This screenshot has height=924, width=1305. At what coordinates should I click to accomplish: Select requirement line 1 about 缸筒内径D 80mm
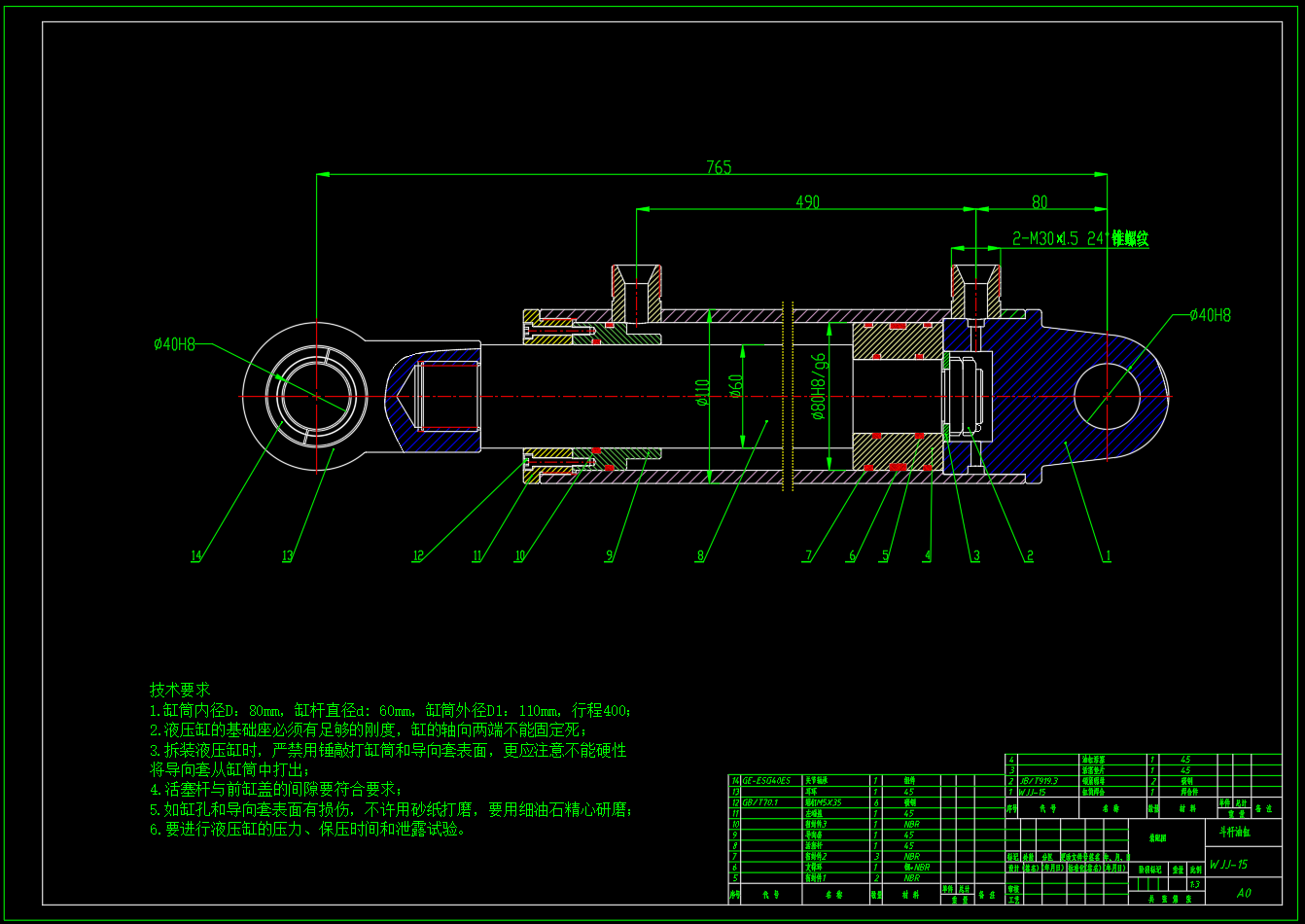[x=391, y=711]
